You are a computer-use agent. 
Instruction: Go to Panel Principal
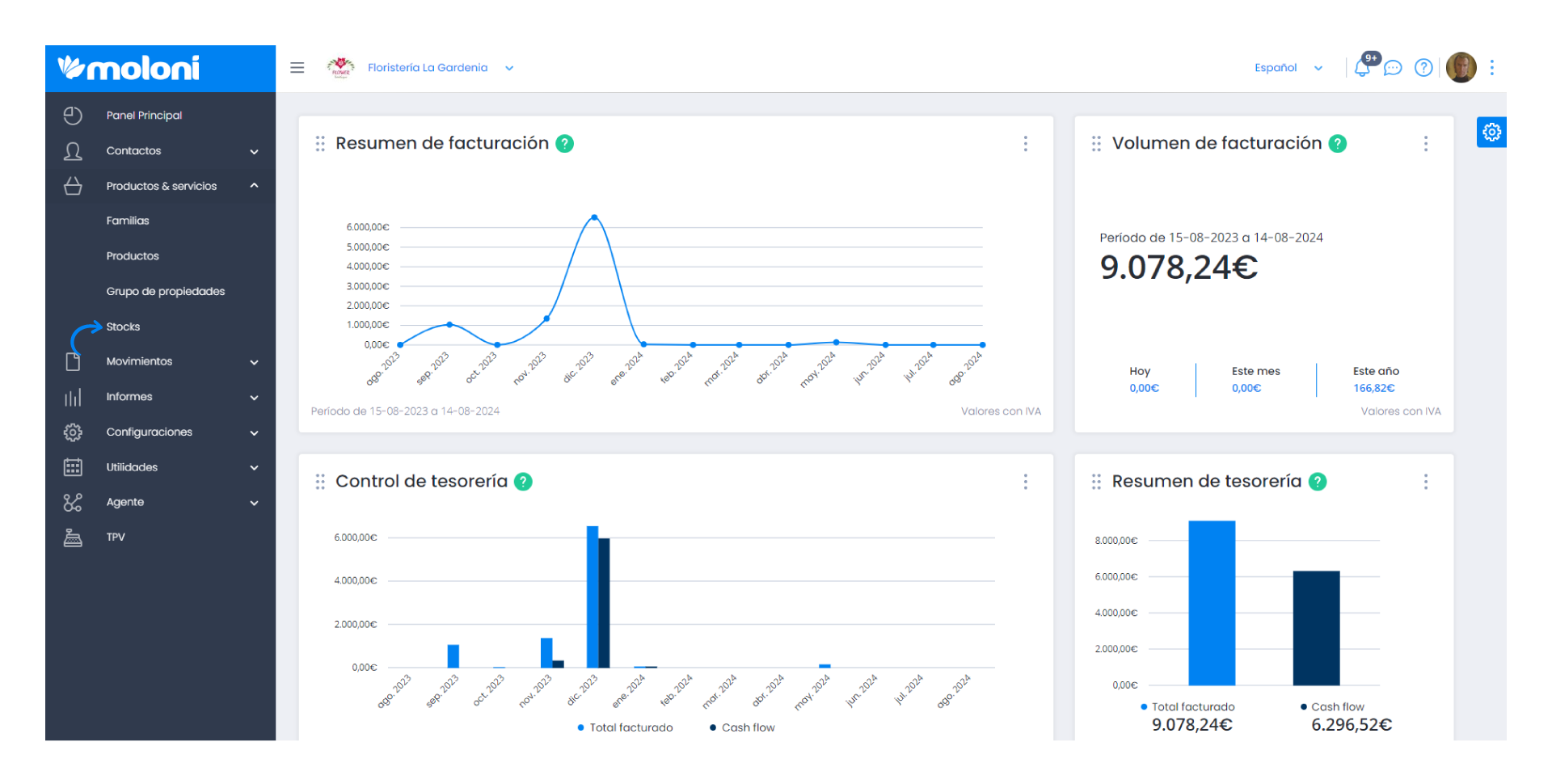pos(144,116)
